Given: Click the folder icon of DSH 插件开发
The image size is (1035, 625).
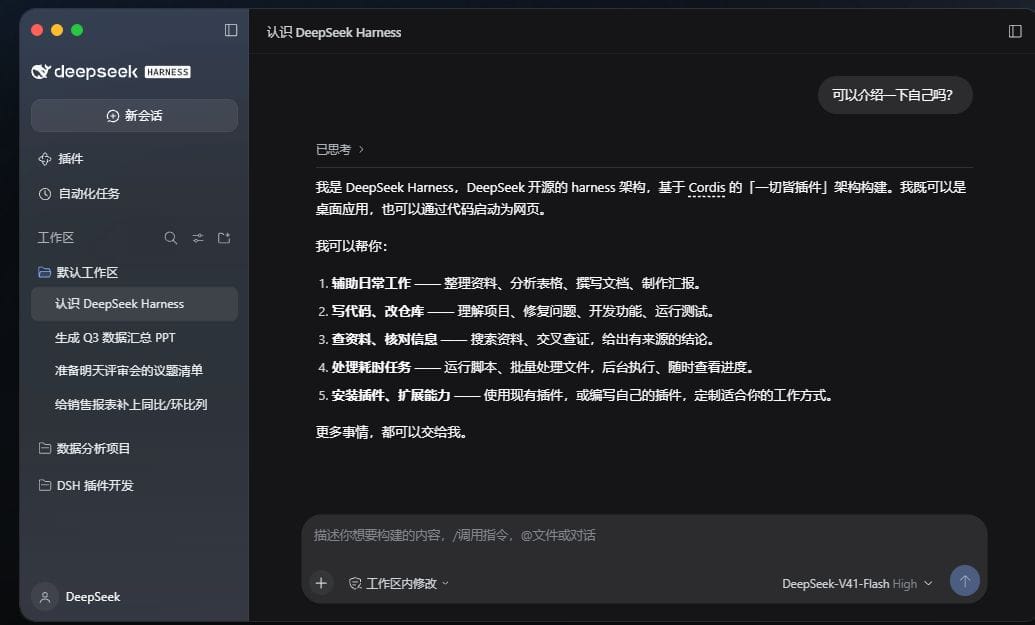Looking at the screenshot, I should [x=45, y=485].
